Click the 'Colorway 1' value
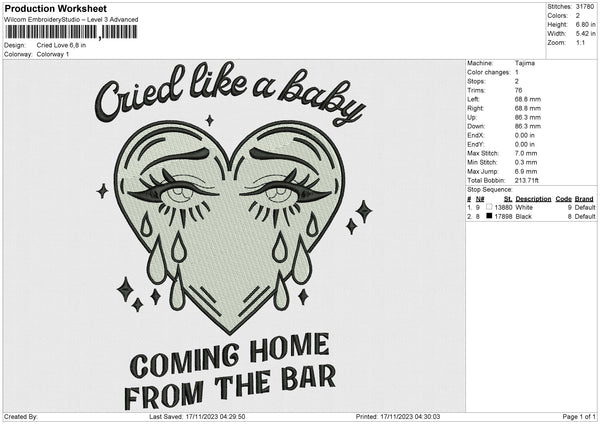600x424 pixels. click(53, 54)
